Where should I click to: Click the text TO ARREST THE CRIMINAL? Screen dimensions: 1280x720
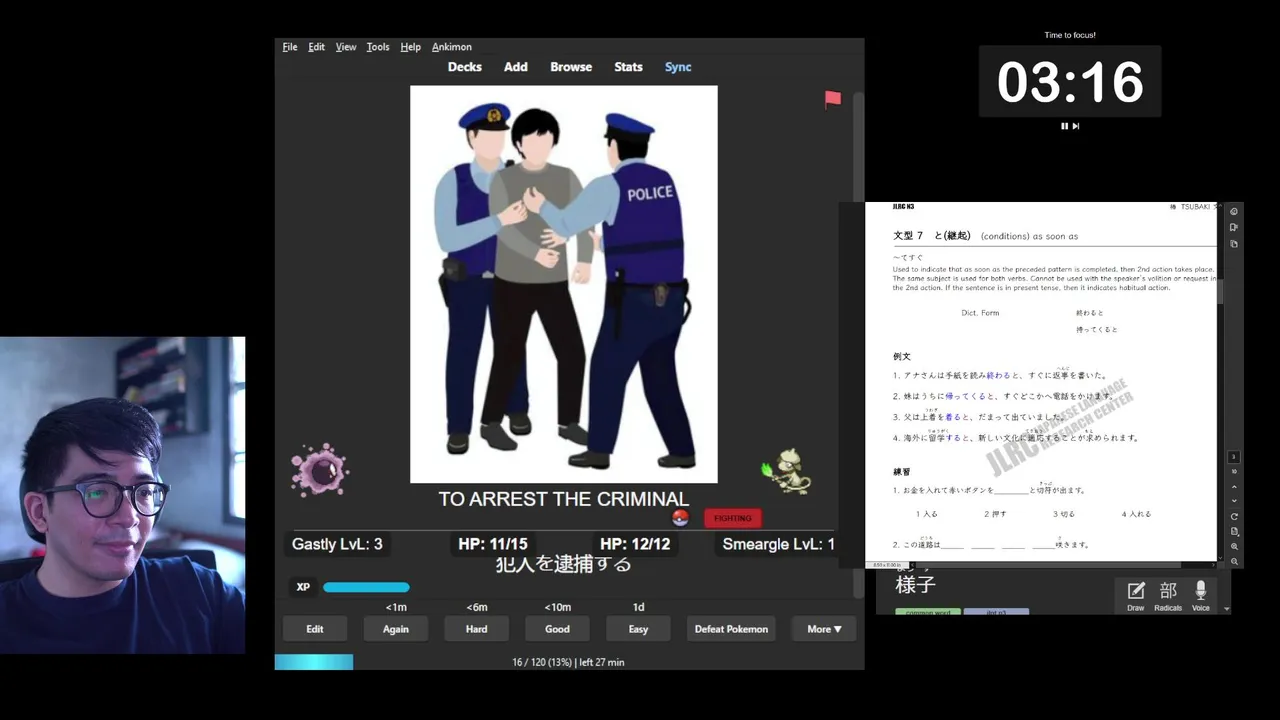click(564, 498)
